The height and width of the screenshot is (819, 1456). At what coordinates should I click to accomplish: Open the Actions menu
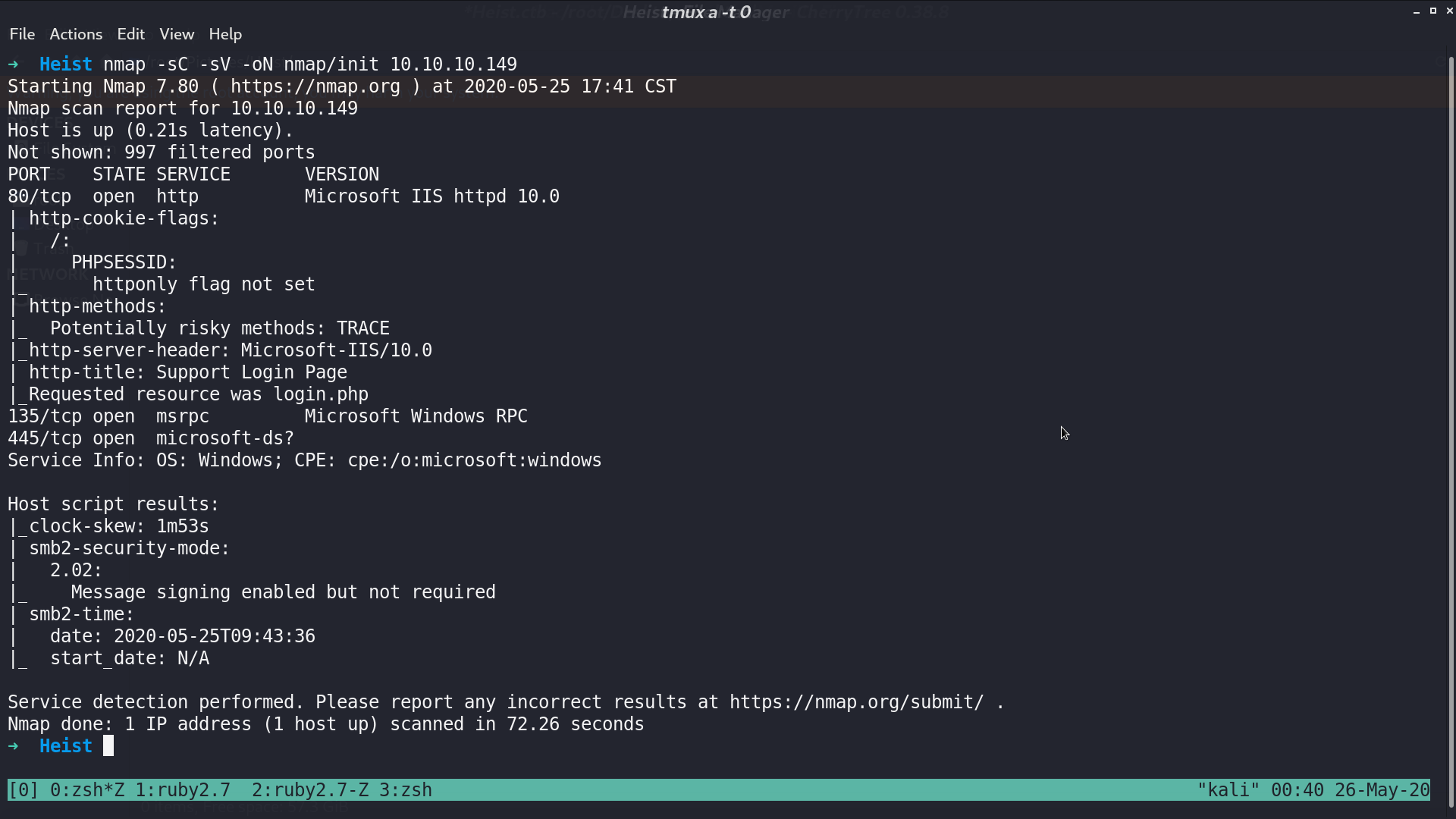point(76,34)
